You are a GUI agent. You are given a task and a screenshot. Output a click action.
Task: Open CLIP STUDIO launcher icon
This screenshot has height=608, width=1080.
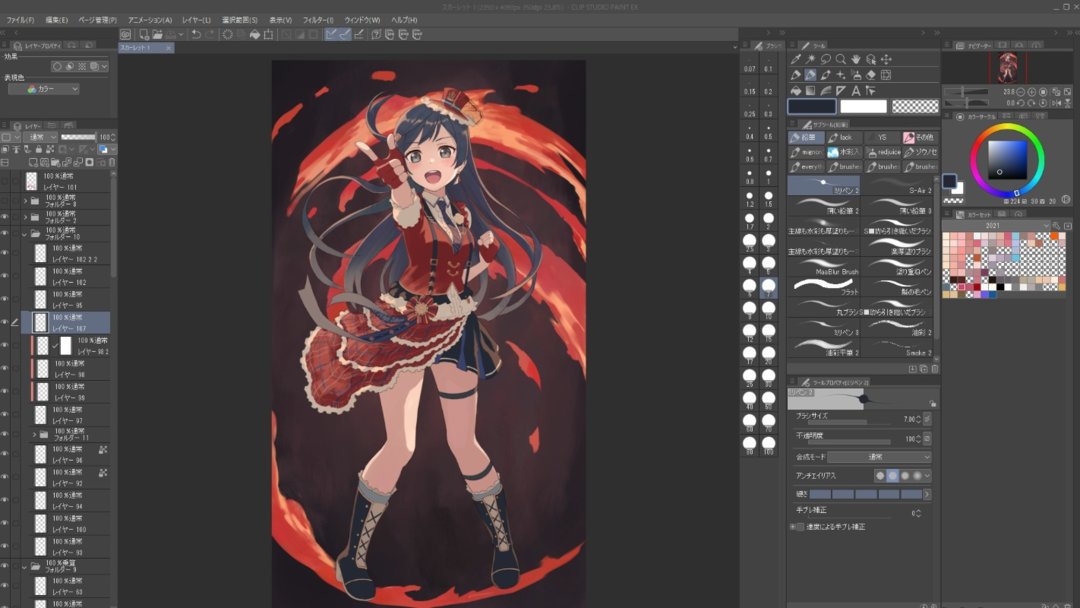(x=125, y=34)
